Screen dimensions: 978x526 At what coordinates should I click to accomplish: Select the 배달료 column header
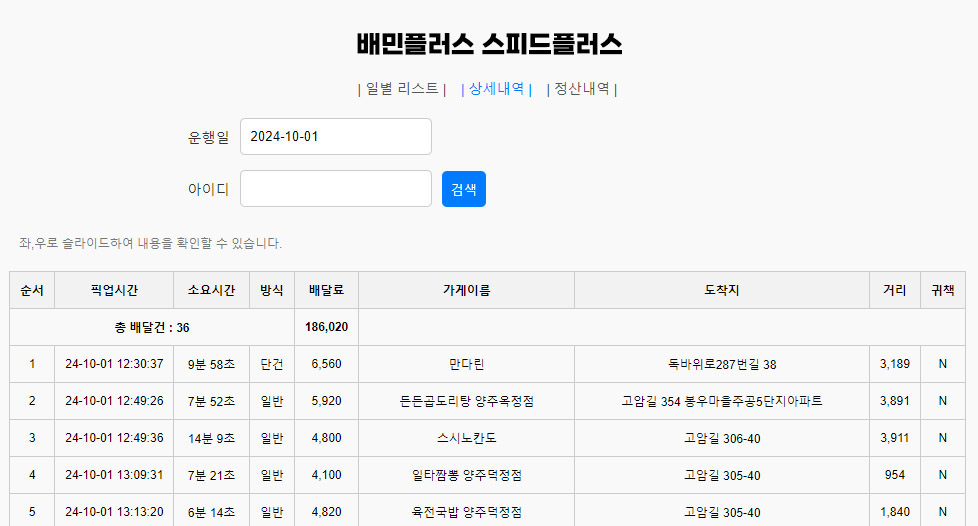(x=326, y=290)
